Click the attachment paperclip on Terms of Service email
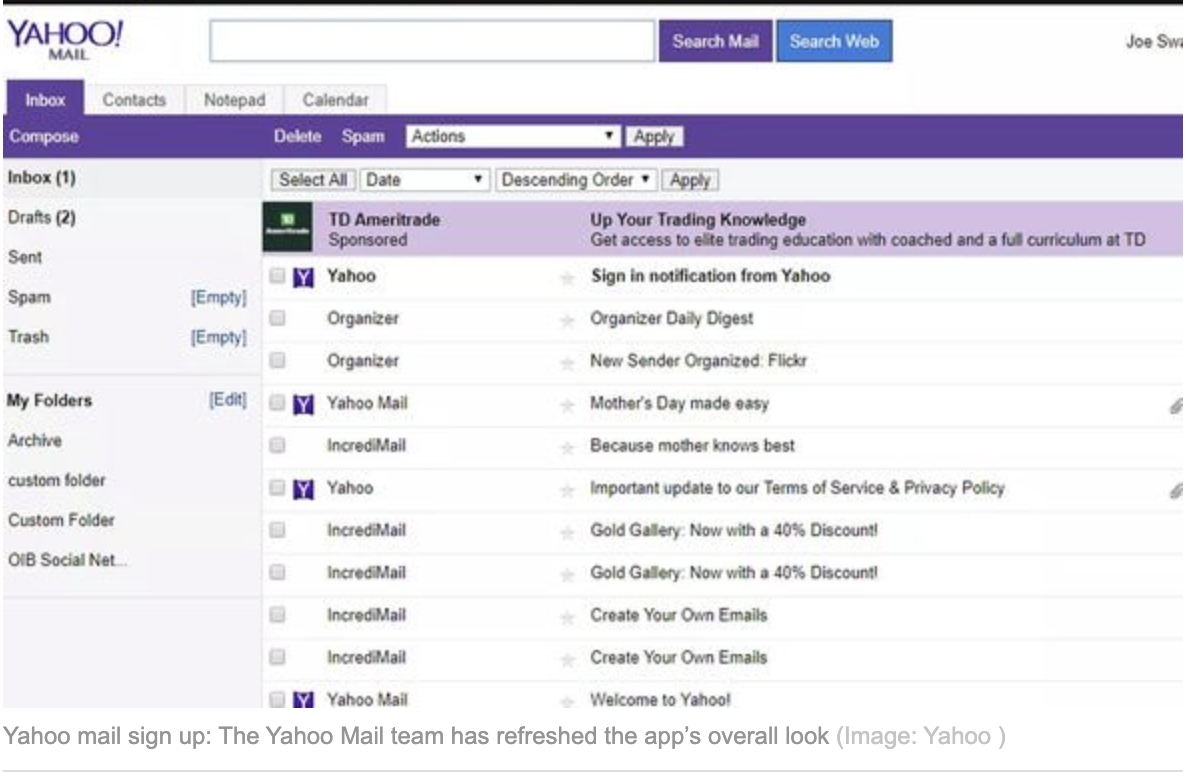 [1175, 491]
